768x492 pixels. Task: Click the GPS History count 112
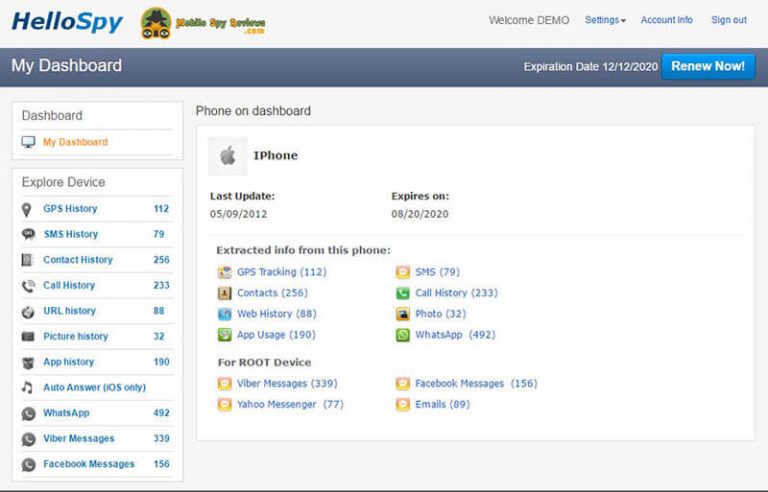(x=161, y=209)
